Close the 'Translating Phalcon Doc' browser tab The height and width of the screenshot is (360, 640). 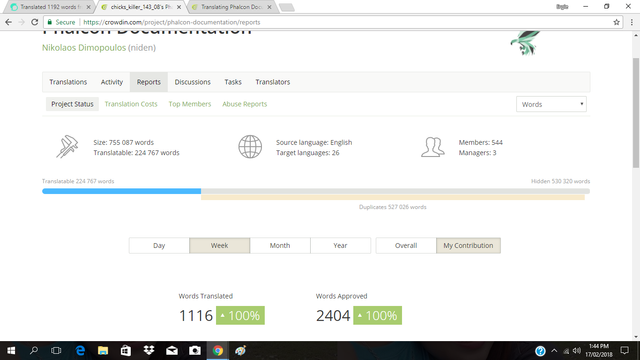click(269, 7)
